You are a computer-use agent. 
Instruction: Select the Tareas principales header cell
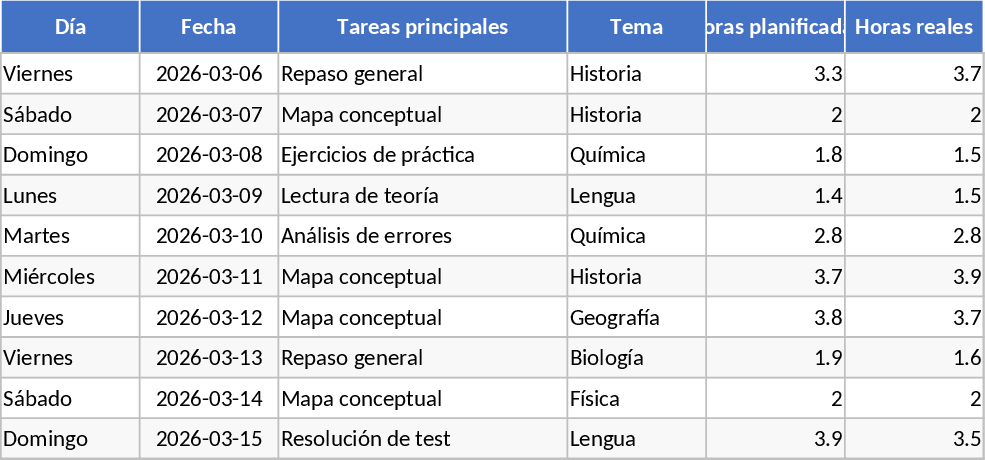pyautogui.click(x=422, y=27)
